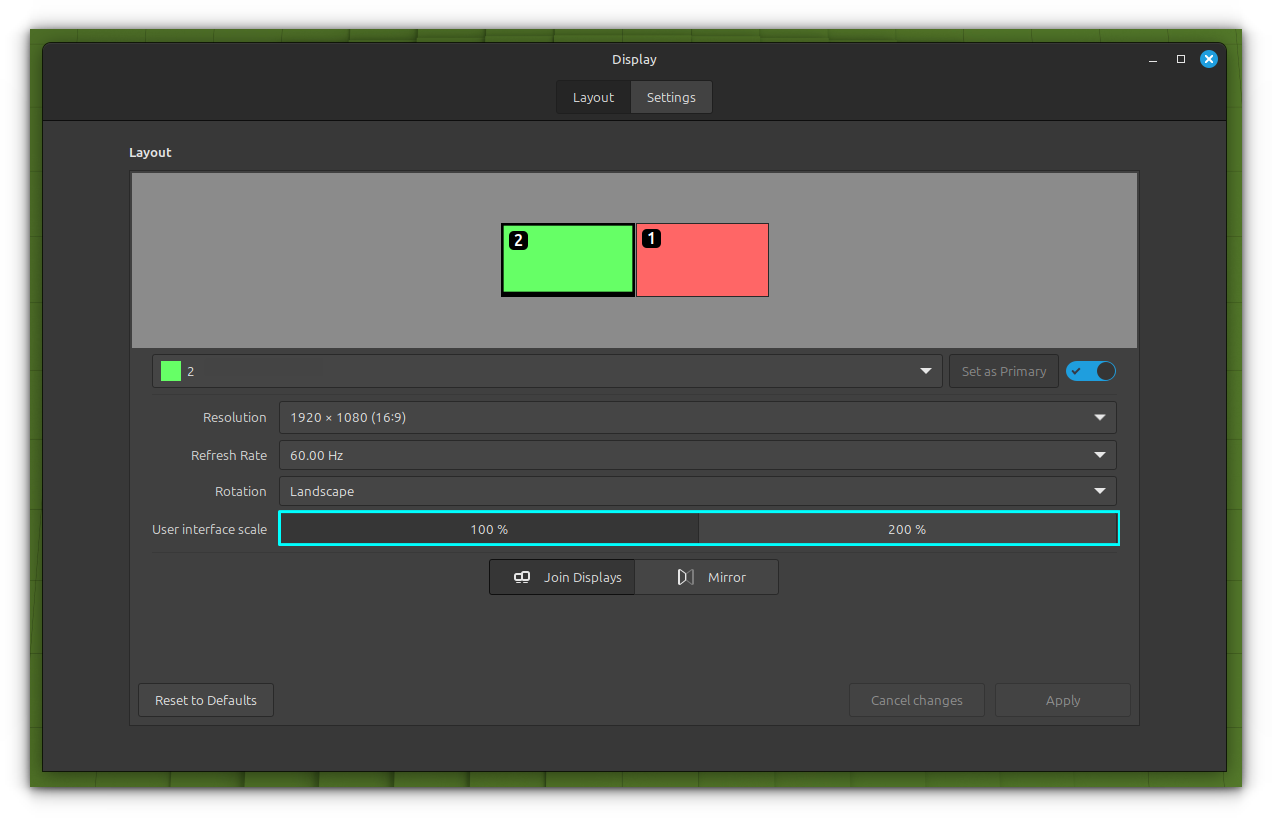Click Reset to Defaults

205,700
